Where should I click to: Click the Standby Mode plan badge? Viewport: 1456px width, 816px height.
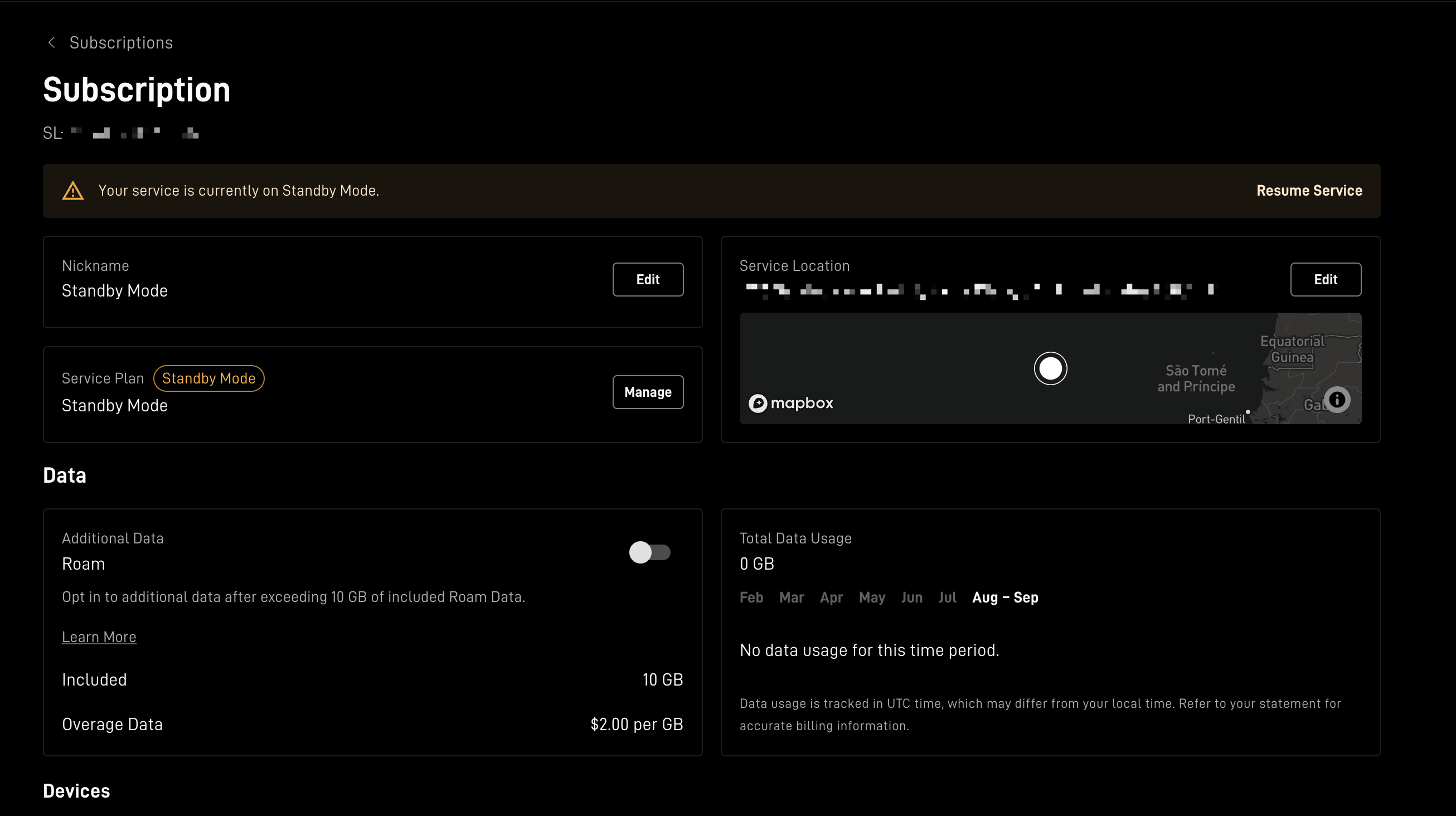[x=208, y=378]
